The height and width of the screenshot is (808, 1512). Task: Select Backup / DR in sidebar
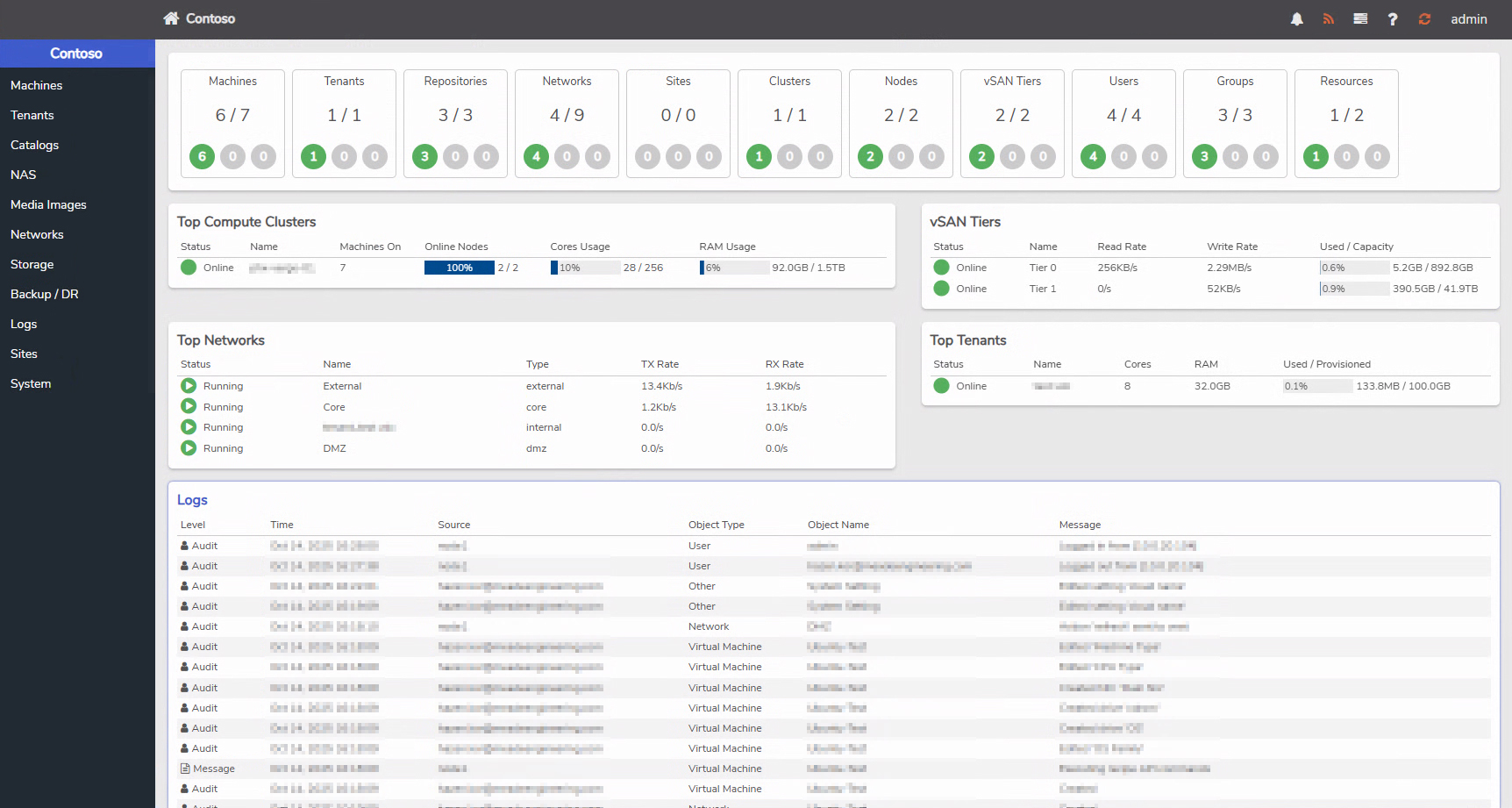[45, 294]
